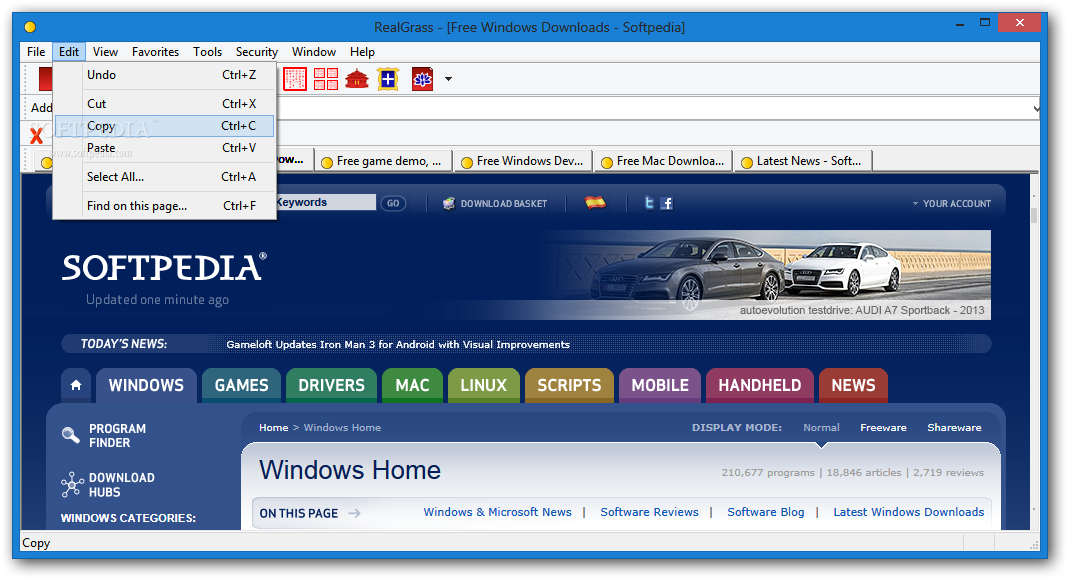
Task: Open the View menu
Action: coord(106,52)
